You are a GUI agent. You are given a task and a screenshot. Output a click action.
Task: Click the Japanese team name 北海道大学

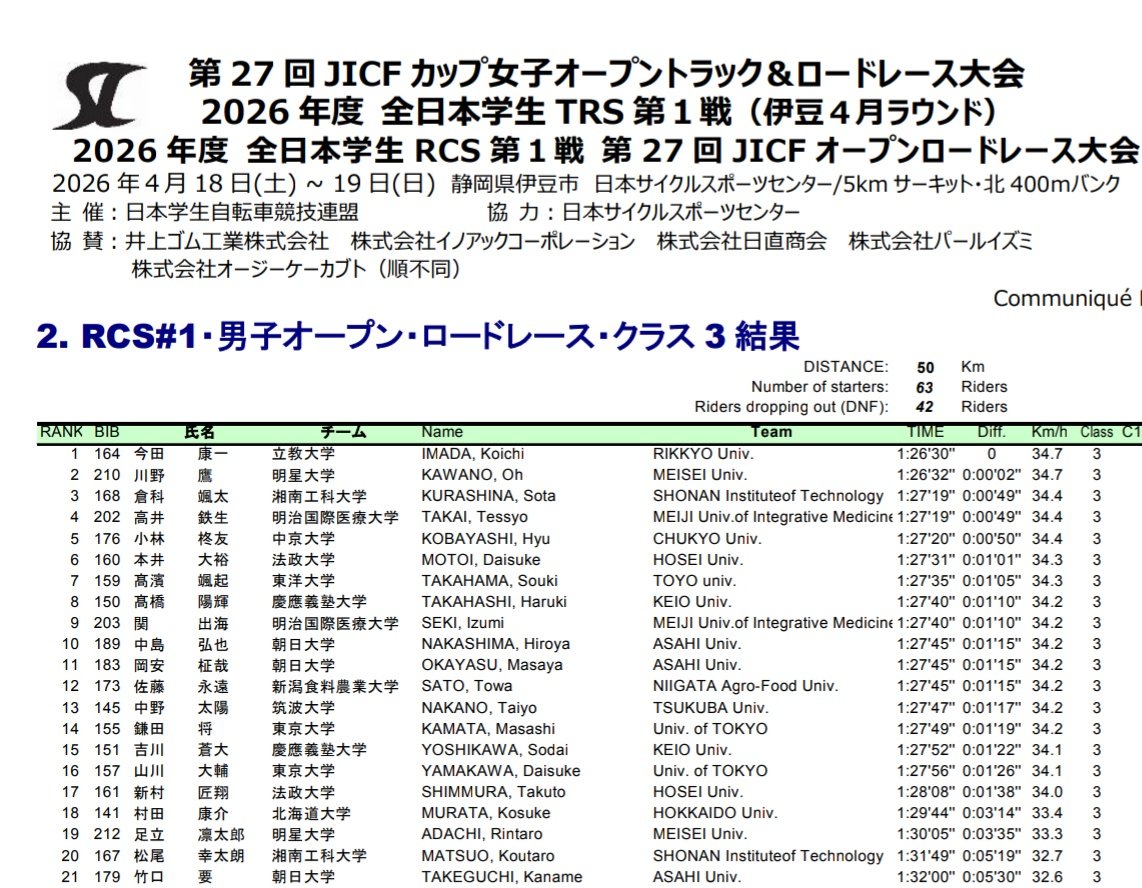(x=311, y=813)
